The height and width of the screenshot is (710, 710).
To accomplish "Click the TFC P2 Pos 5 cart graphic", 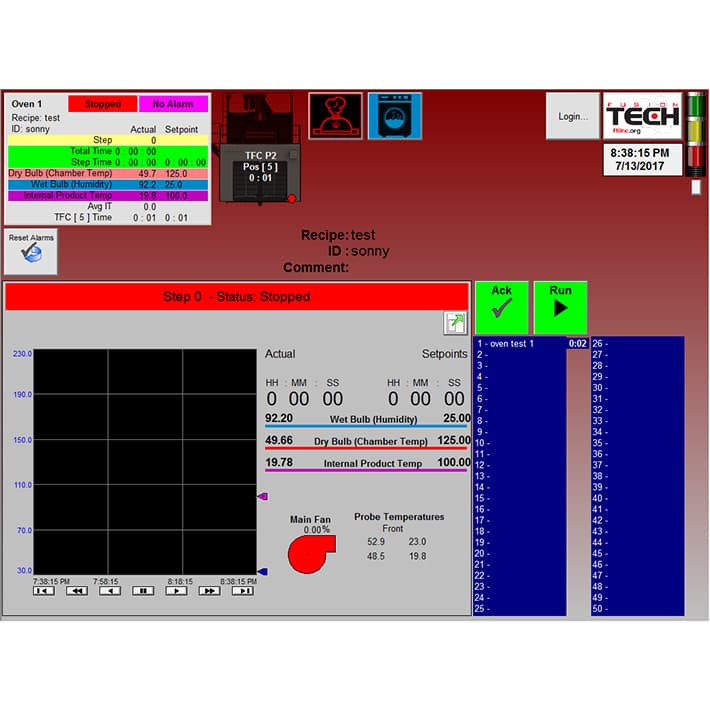I will [x=260, y=174].
